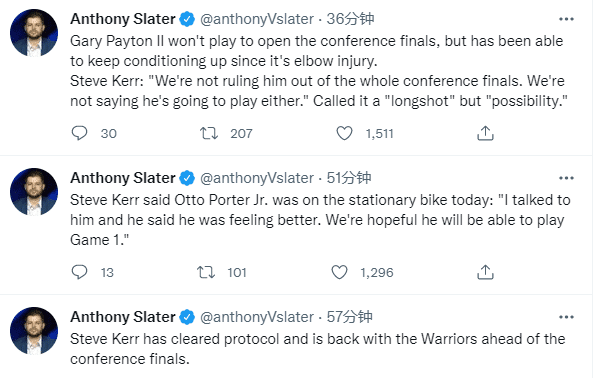Click @anthonyVslater handle on second tweet
Viewport: 595px width, 378px height.
pos(257,178)
